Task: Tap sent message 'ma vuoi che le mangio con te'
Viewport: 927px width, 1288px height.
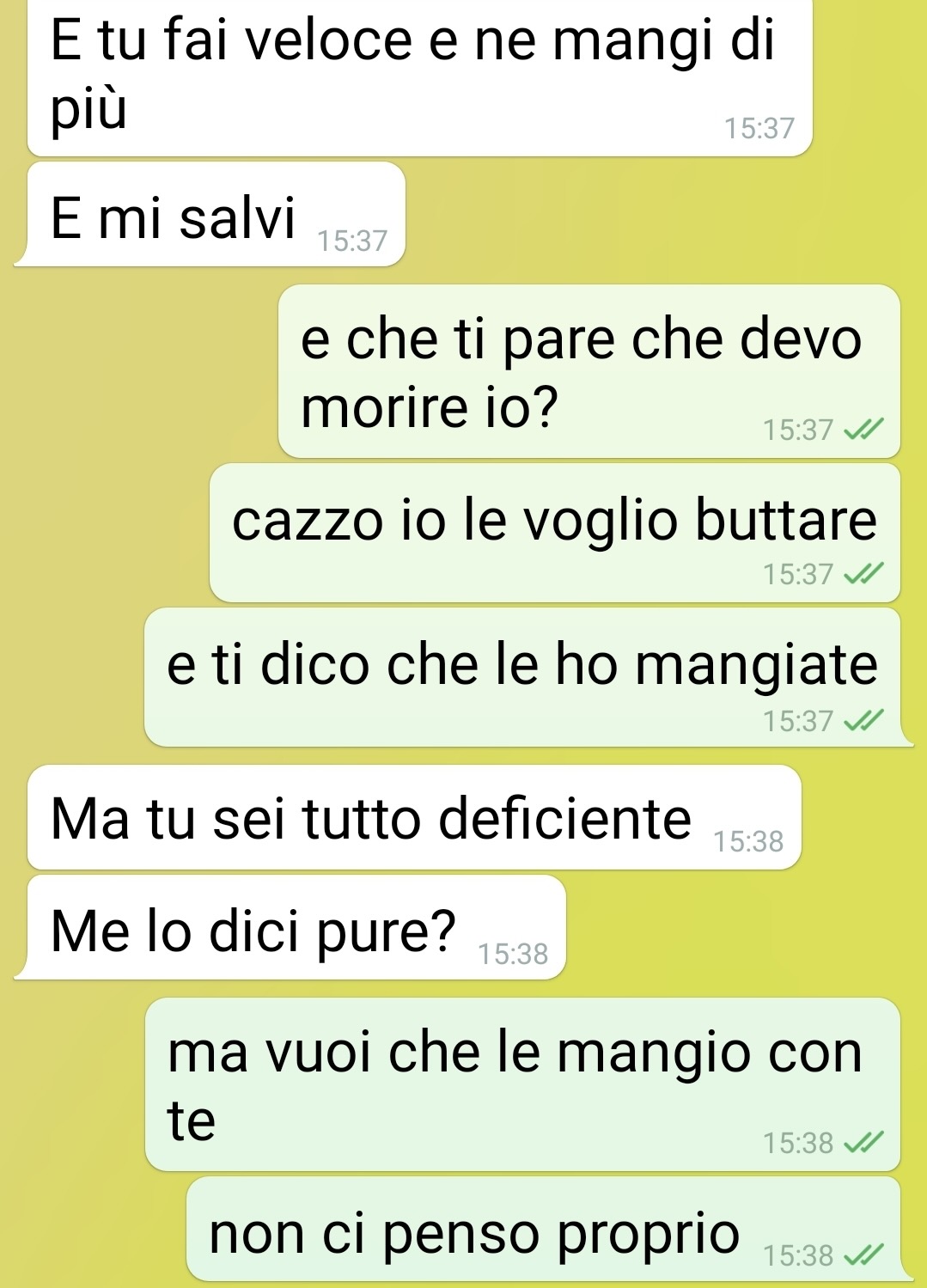Action: (x=522, y=1084)
